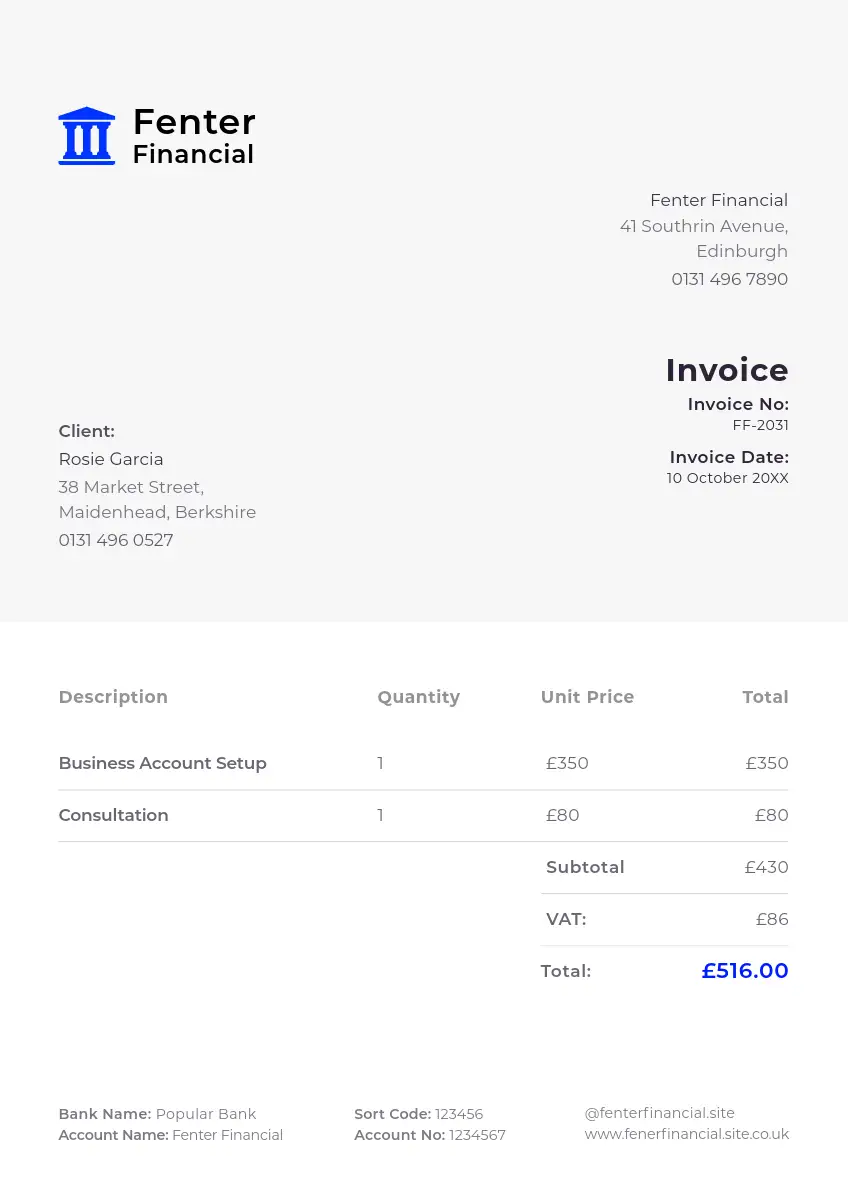
Task: Select the Business Account Setup row
Action: click(163, 763)
